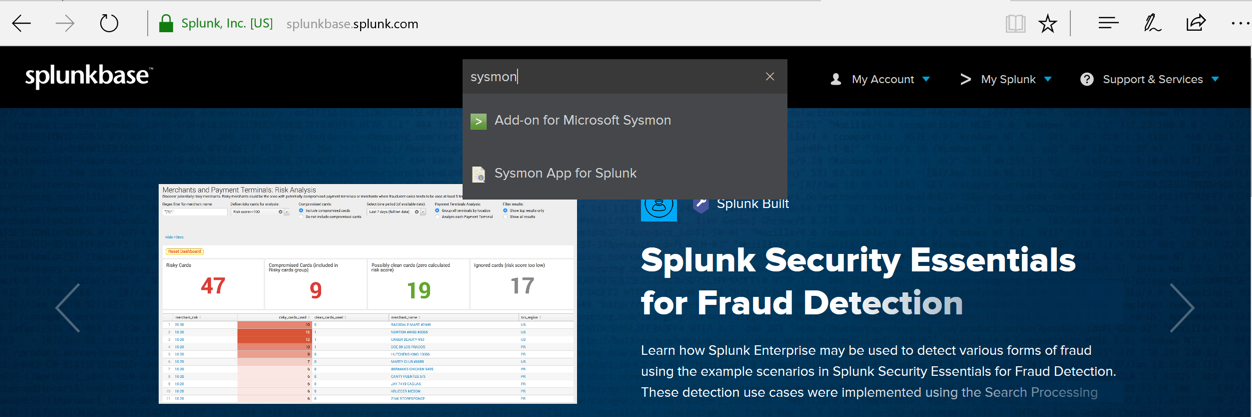Go to previous carousel slide
Image resolution: width=1252 pixels, height=417 pixels.
click(68, 307)
